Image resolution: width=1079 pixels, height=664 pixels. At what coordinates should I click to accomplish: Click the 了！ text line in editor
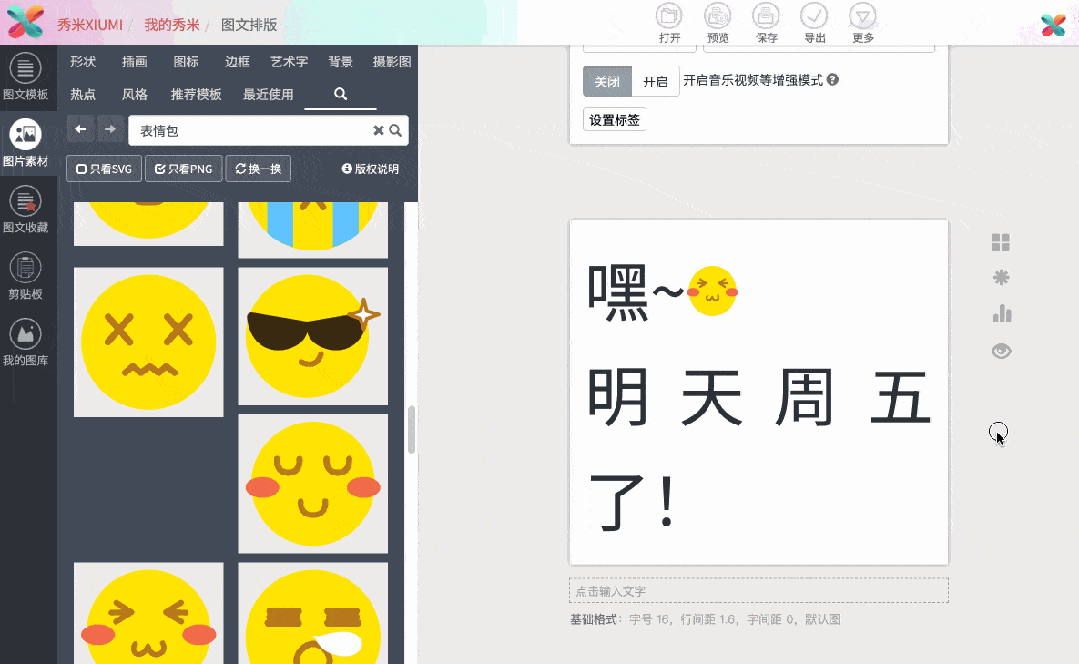[633, 502]
